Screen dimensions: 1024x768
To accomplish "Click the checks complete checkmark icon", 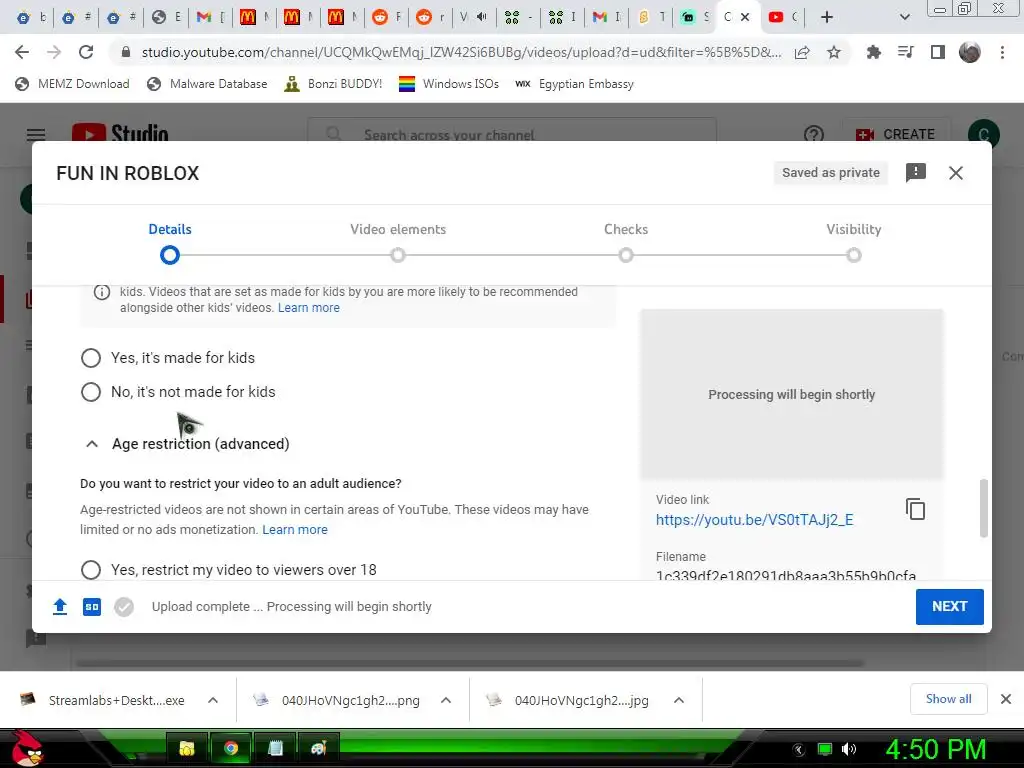I will pos(124,607).
